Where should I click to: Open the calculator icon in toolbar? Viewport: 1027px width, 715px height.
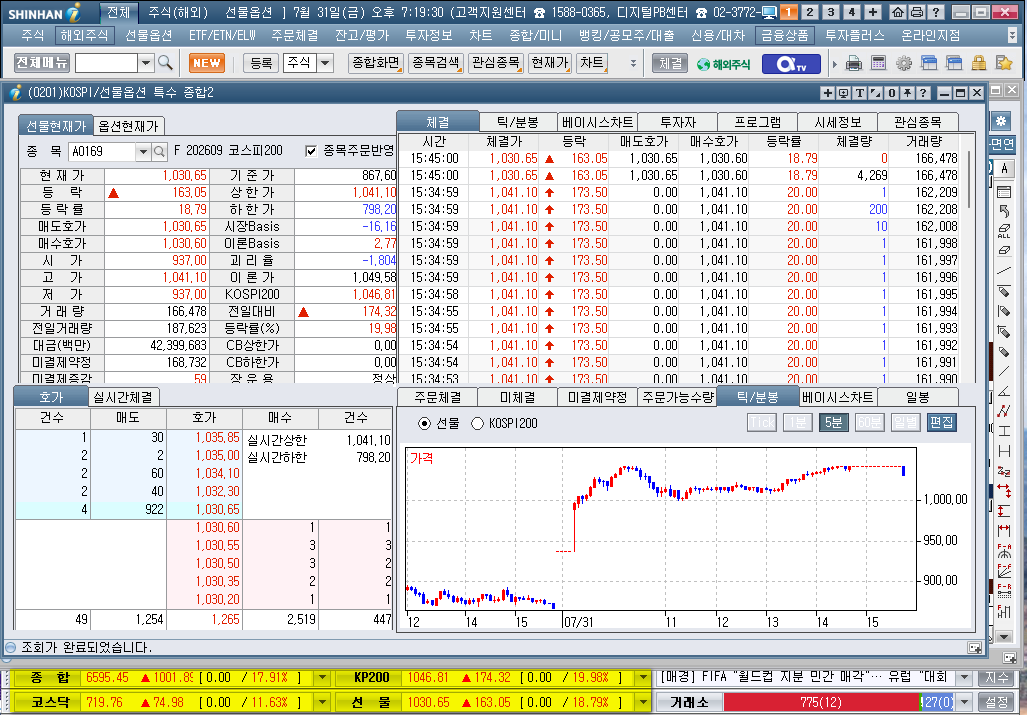coord(878,64)
